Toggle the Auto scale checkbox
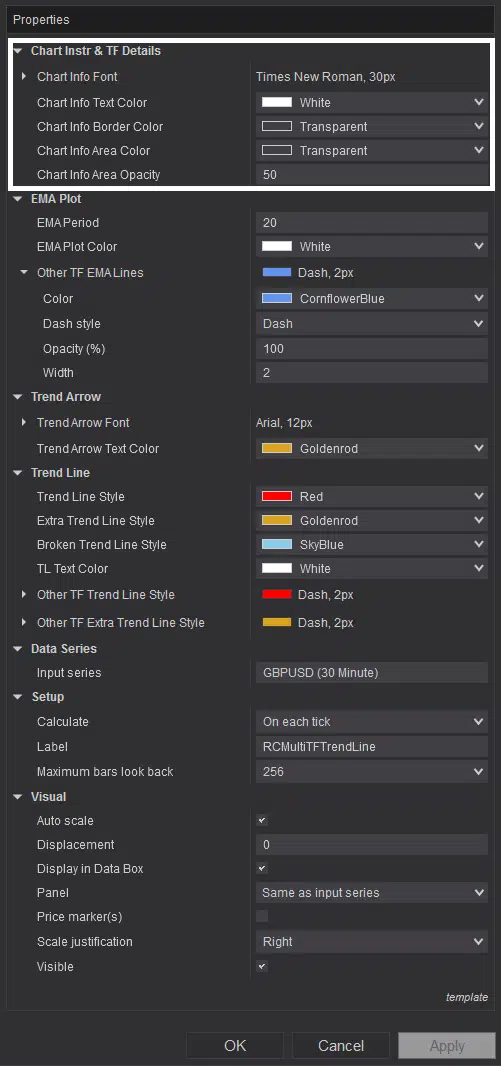 [262, 821]
